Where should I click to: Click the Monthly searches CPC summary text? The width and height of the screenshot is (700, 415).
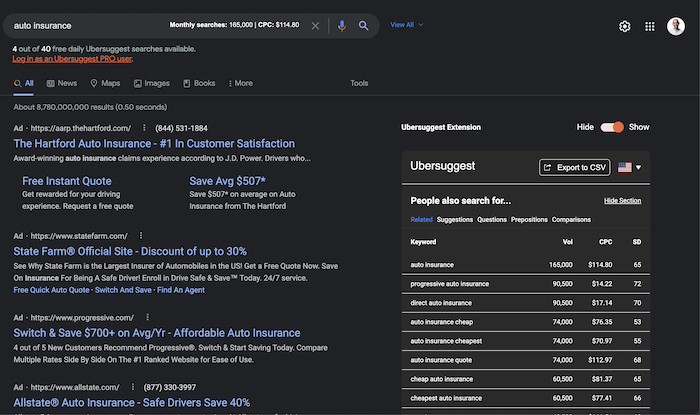[x=234, y=25]
